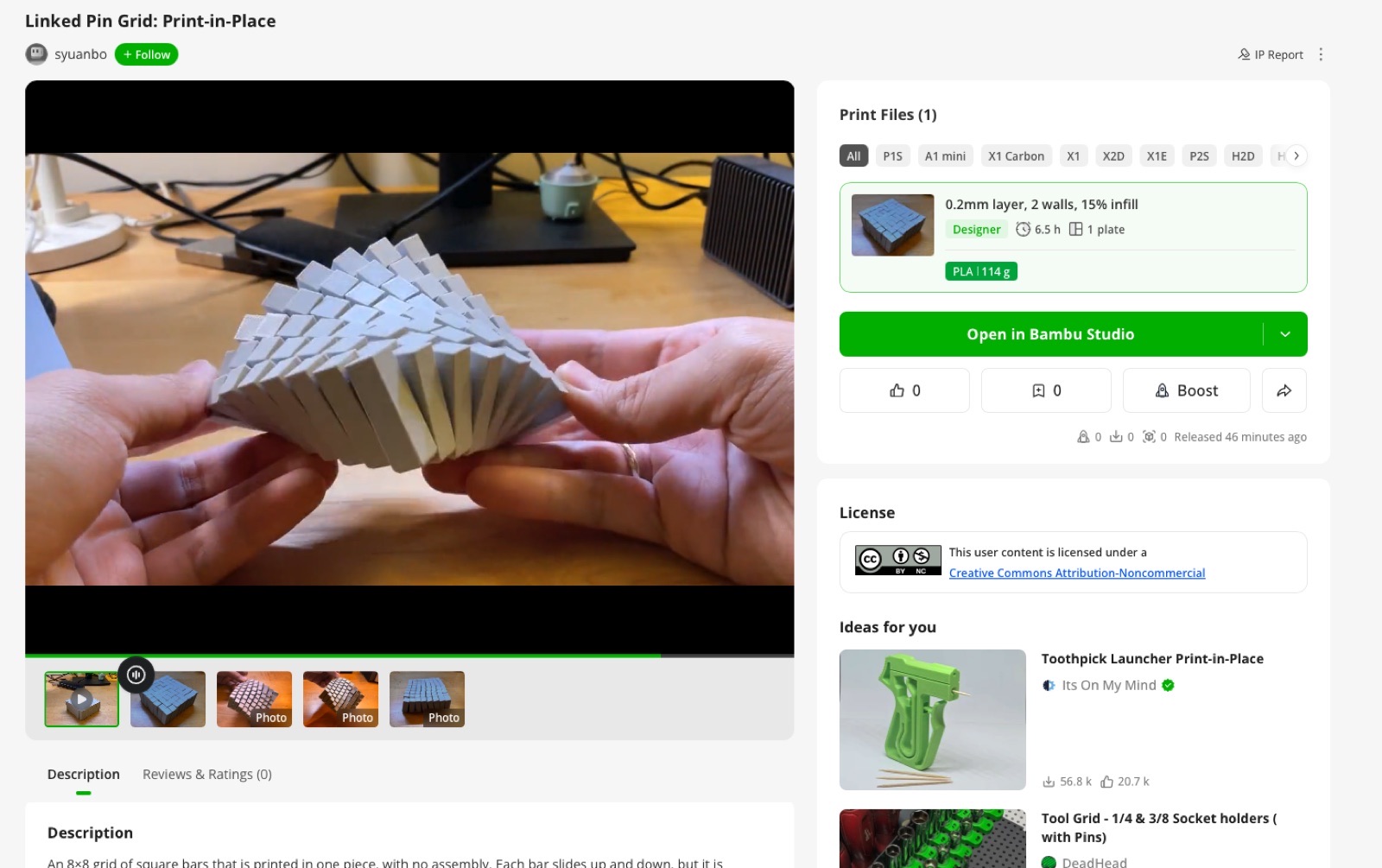
Task: Boost this model
Action: click(x=1186, y=390)
